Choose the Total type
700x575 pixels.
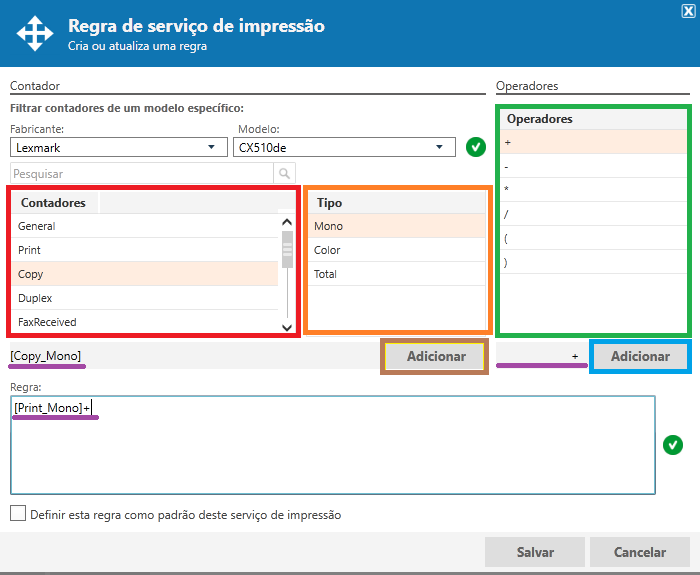328,274
